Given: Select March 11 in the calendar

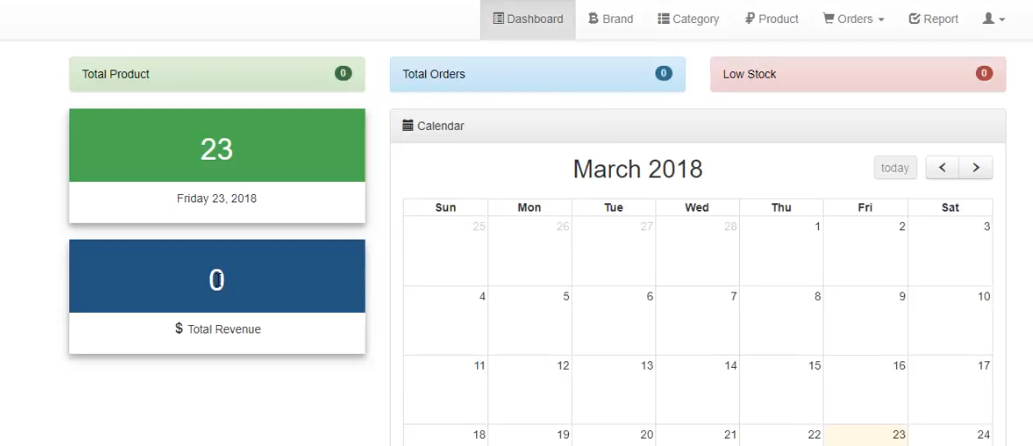Looking at the screenshot, I should pos(445,390).
